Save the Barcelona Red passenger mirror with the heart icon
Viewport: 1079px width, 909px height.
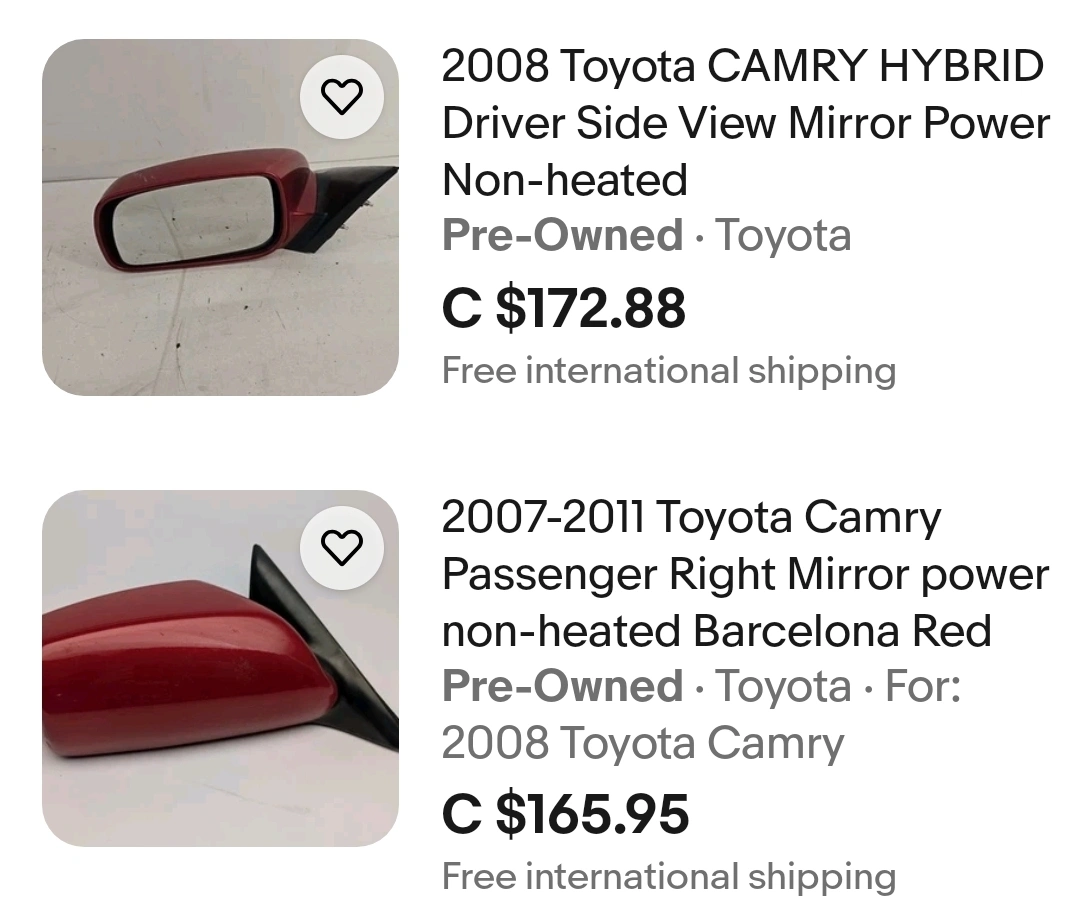[342, 547]
